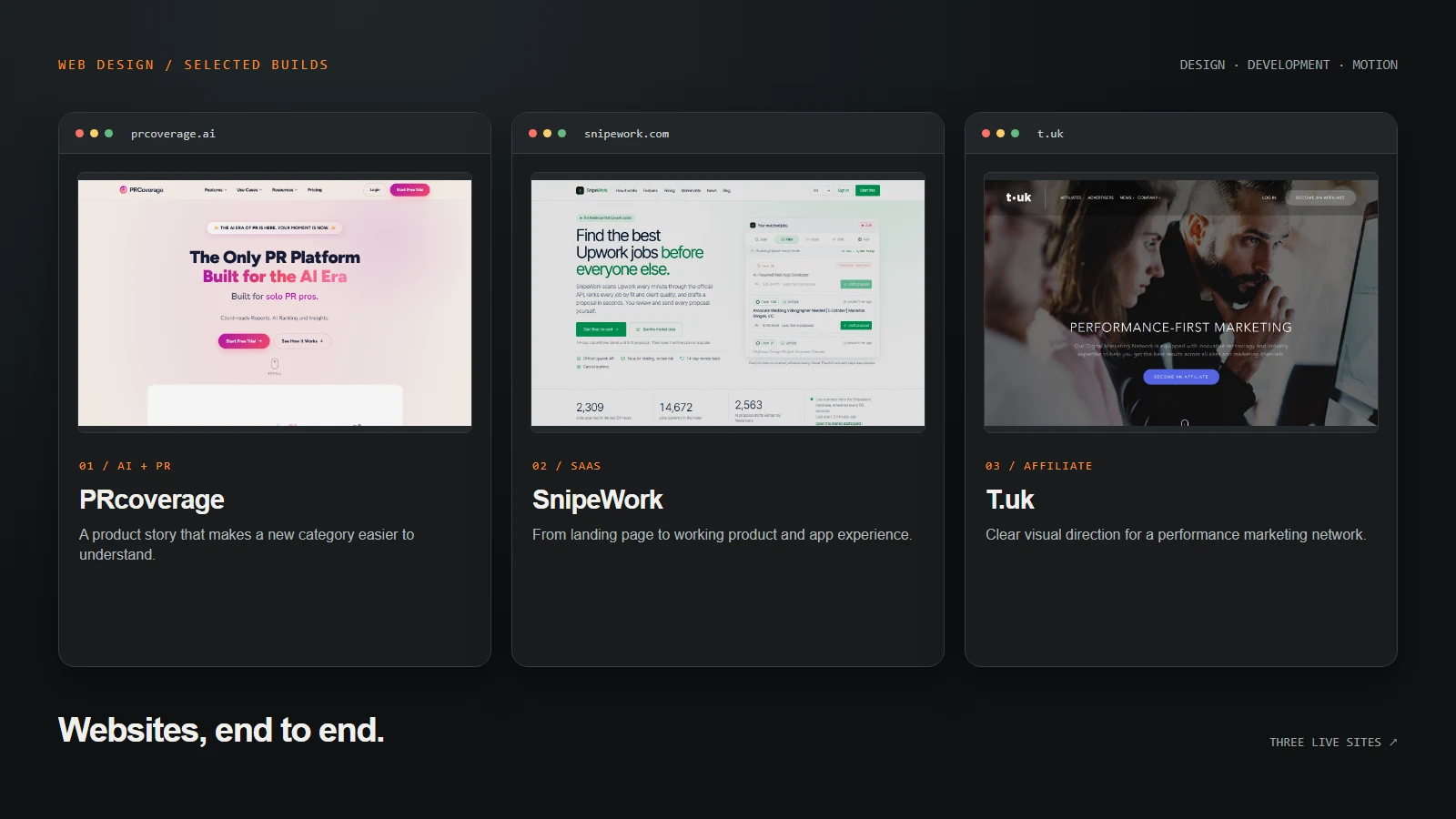Click the t·uk logo in the t.uk preview
This screenshot has height=819, width=1456.
click(1018, 197)
